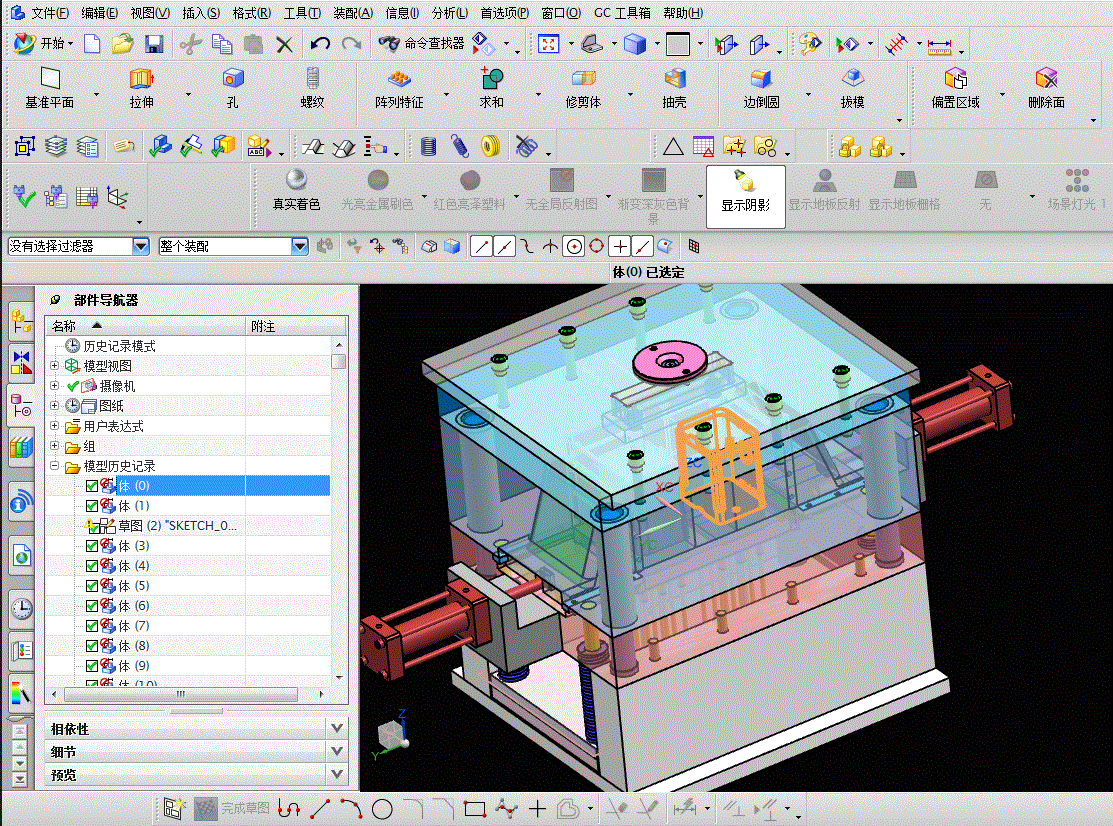Open the 插入(S) menu
The height and width of the screenshot is (826, 1113).
click(201, 13)
